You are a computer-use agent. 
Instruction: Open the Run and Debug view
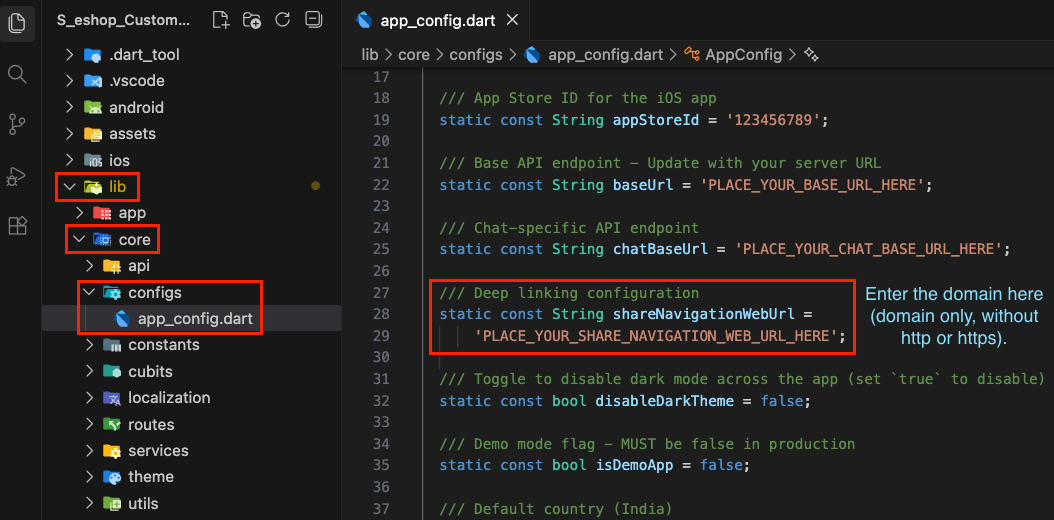click(x=17, y=176)
